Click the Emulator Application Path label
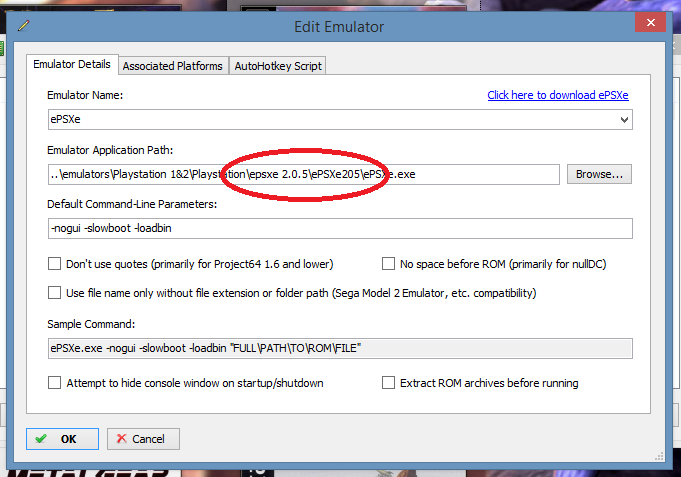 click(x=110, y=150)
